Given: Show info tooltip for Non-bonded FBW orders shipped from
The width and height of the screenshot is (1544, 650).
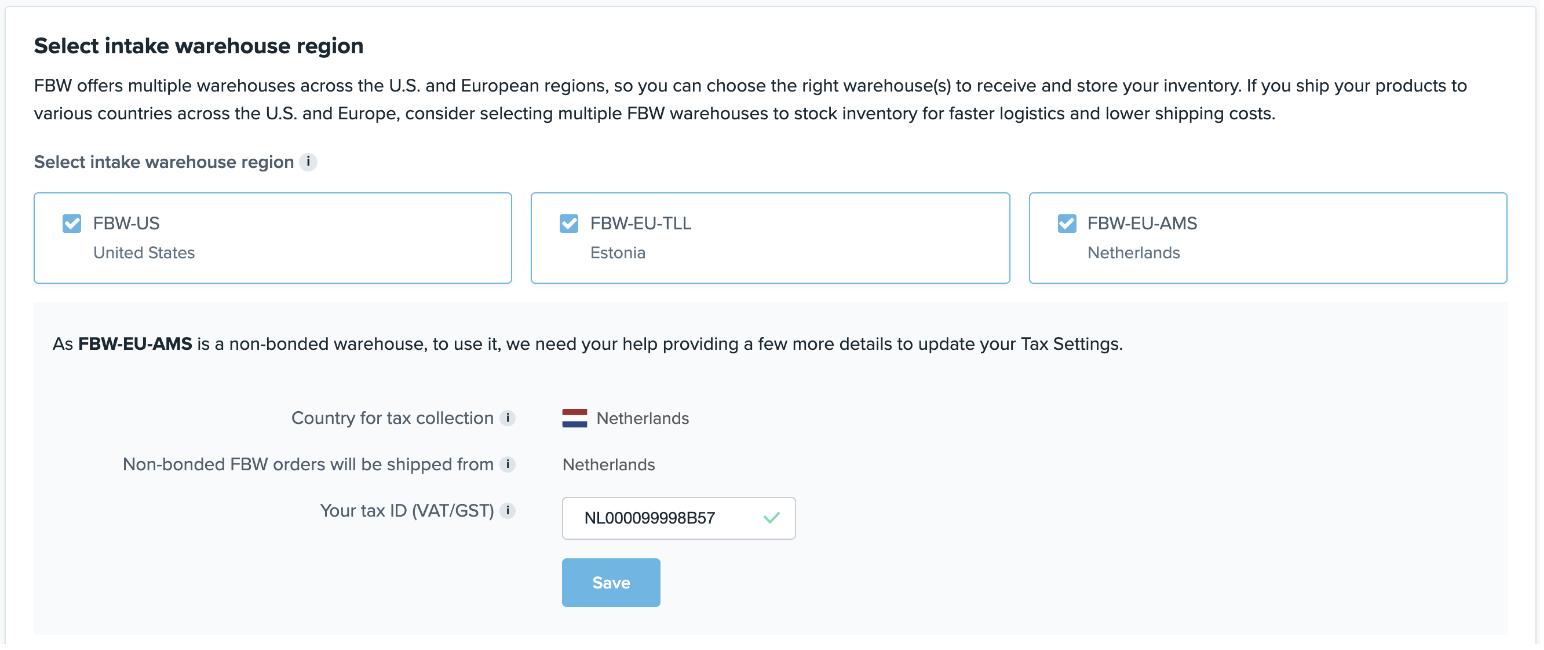Looking at the screenshot, I should [x=508, y=464].
